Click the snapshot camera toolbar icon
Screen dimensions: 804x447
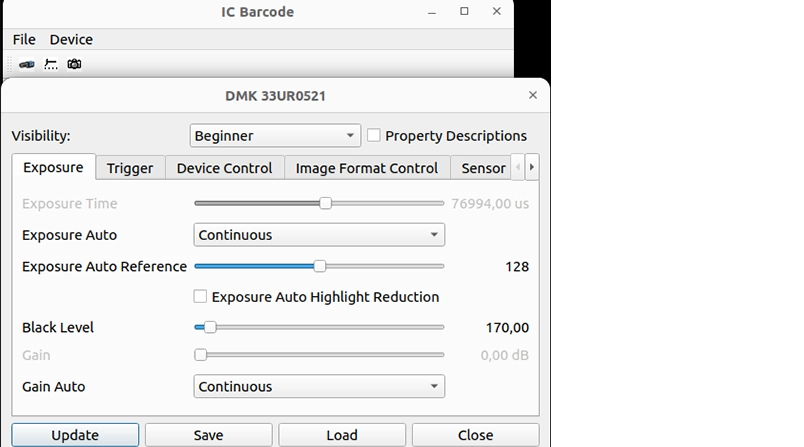(x=74, y=64)
